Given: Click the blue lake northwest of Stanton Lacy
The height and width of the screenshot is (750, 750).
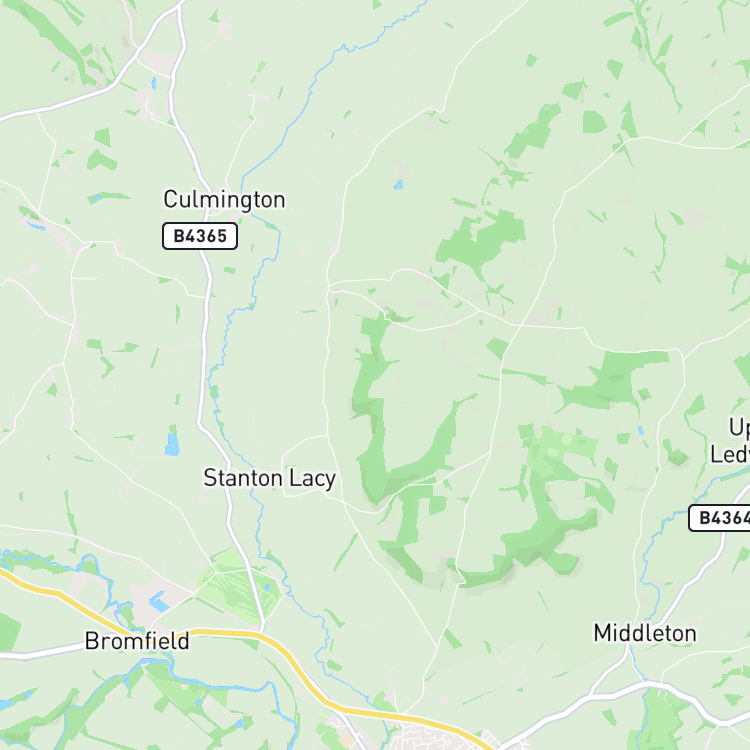Looking at the screenshot, I should (x=172, y=444).
